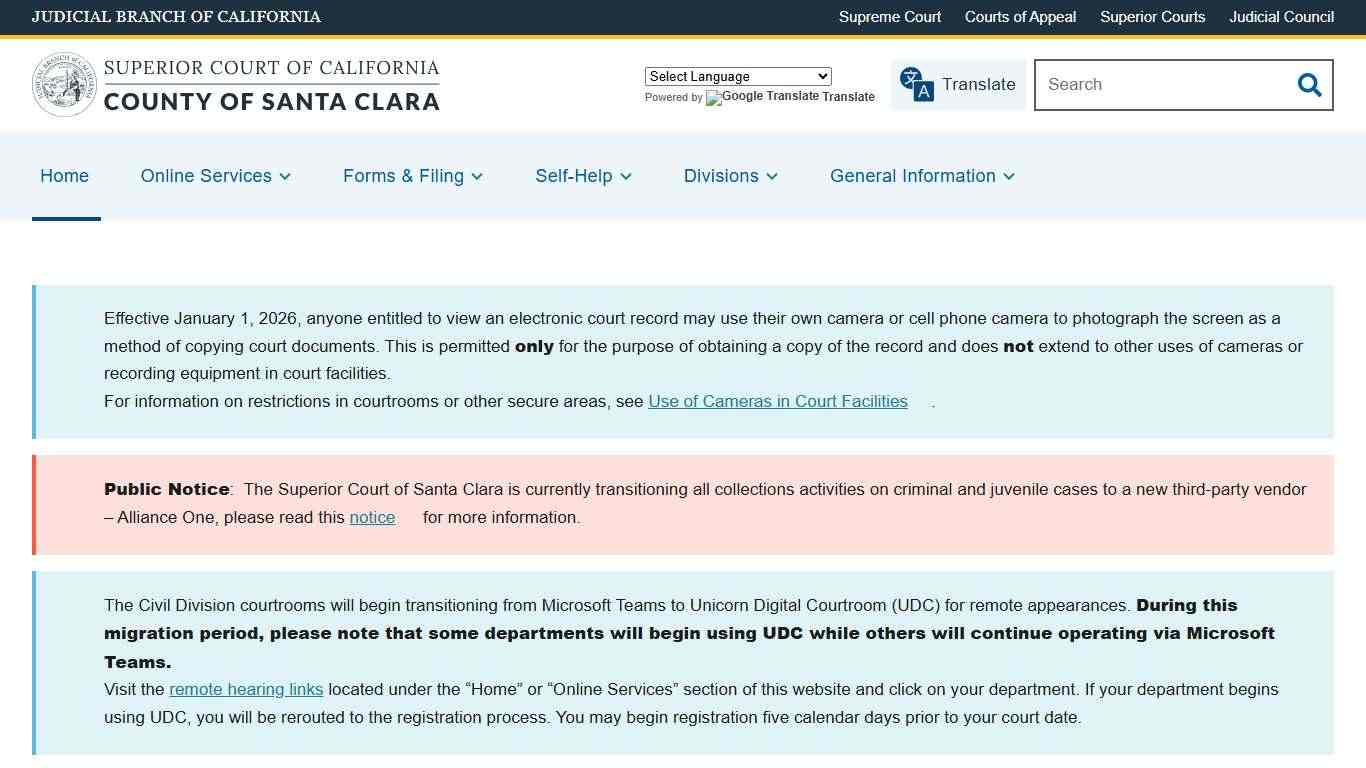Screen dimensions: 1366x768
Task: Click the search magnifying glass icon
Action: point(1309,85)
